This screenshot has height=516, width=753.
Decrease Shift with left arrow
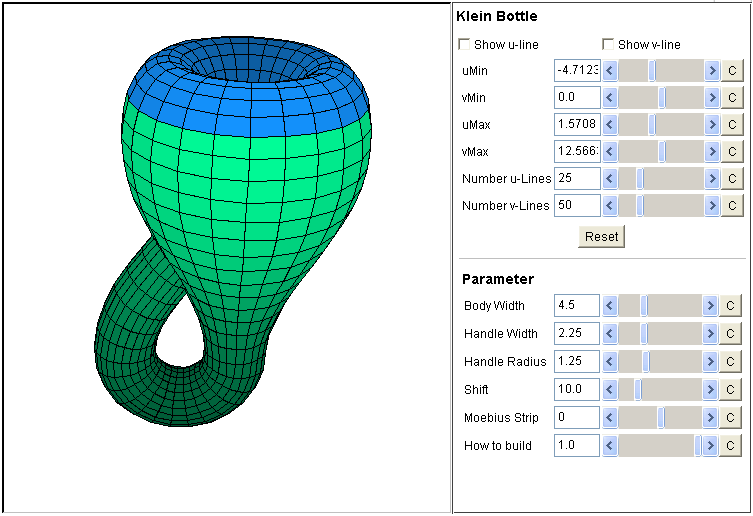click(610, 389)
